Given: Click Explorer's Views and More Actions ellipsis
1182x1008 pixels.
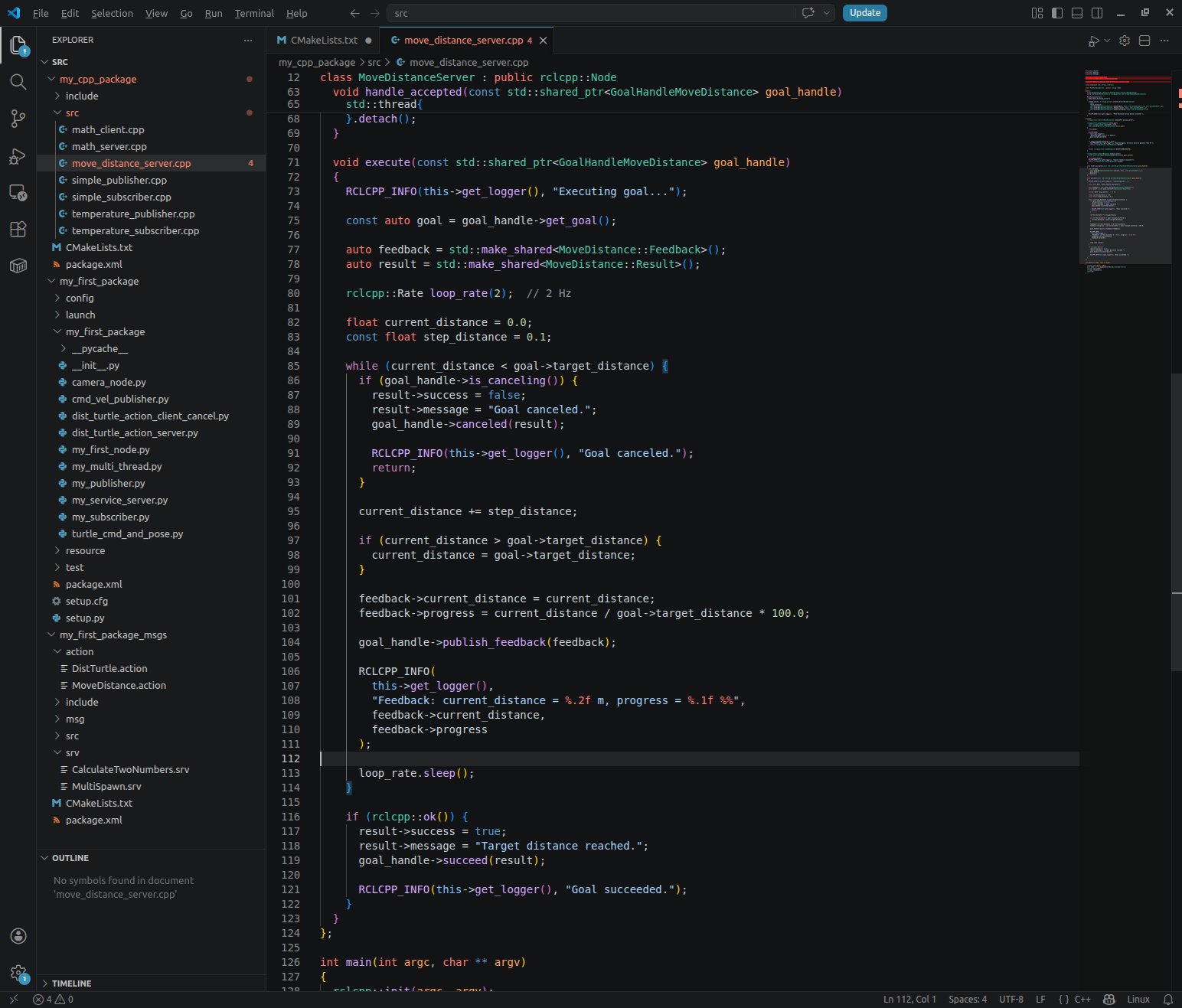Looking at the screenshot, I should [247, 40].
